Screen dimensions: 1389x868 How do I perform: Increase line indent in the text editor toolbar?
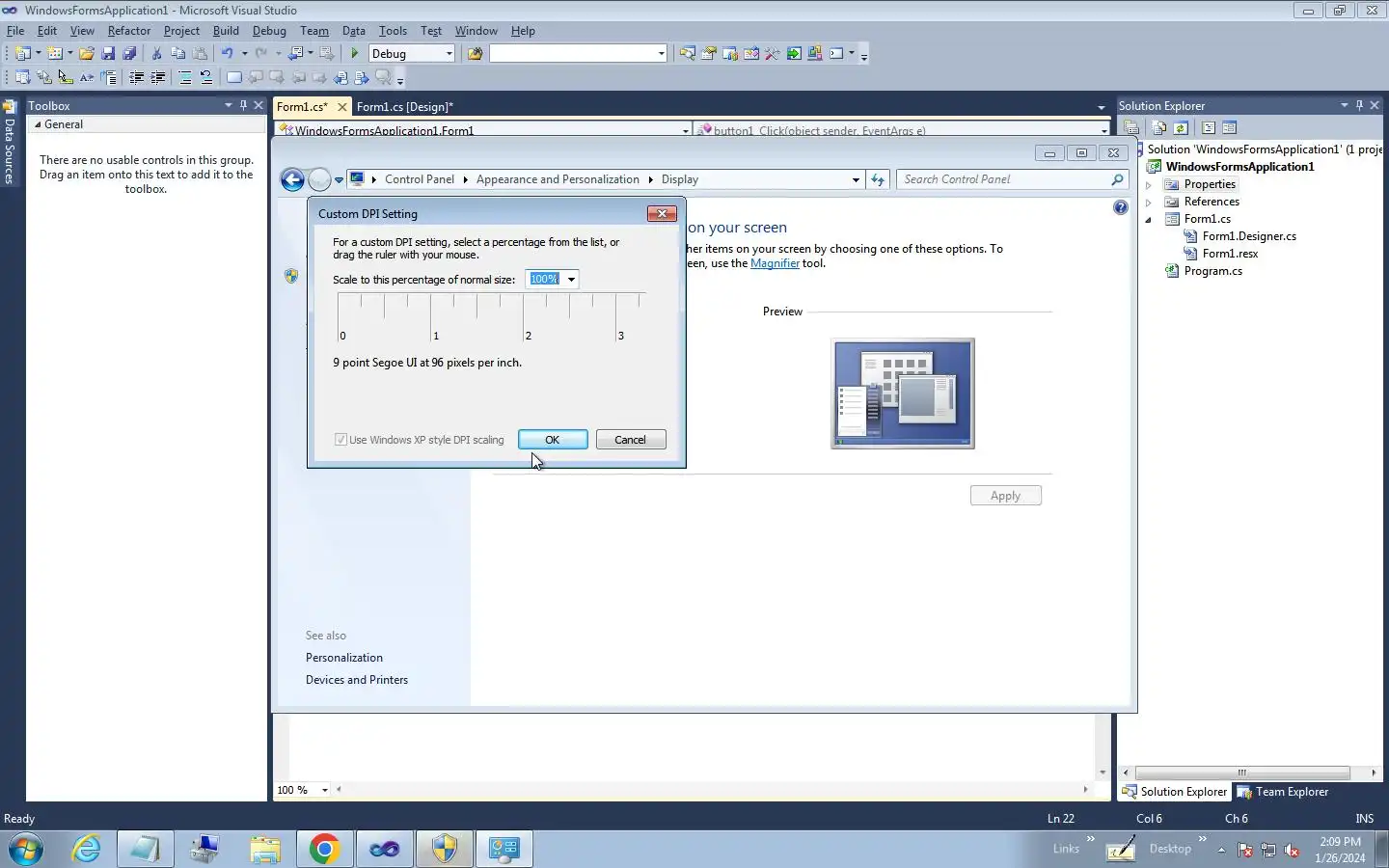[158, 77]
